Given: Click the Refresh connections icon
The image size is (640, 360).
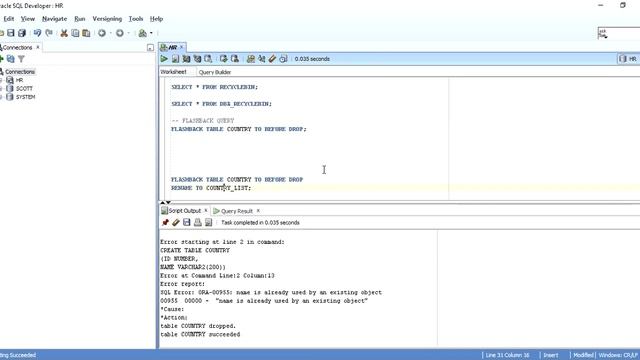Looking at the screenshot, I should pyautogui.click(x=11, y=59).
